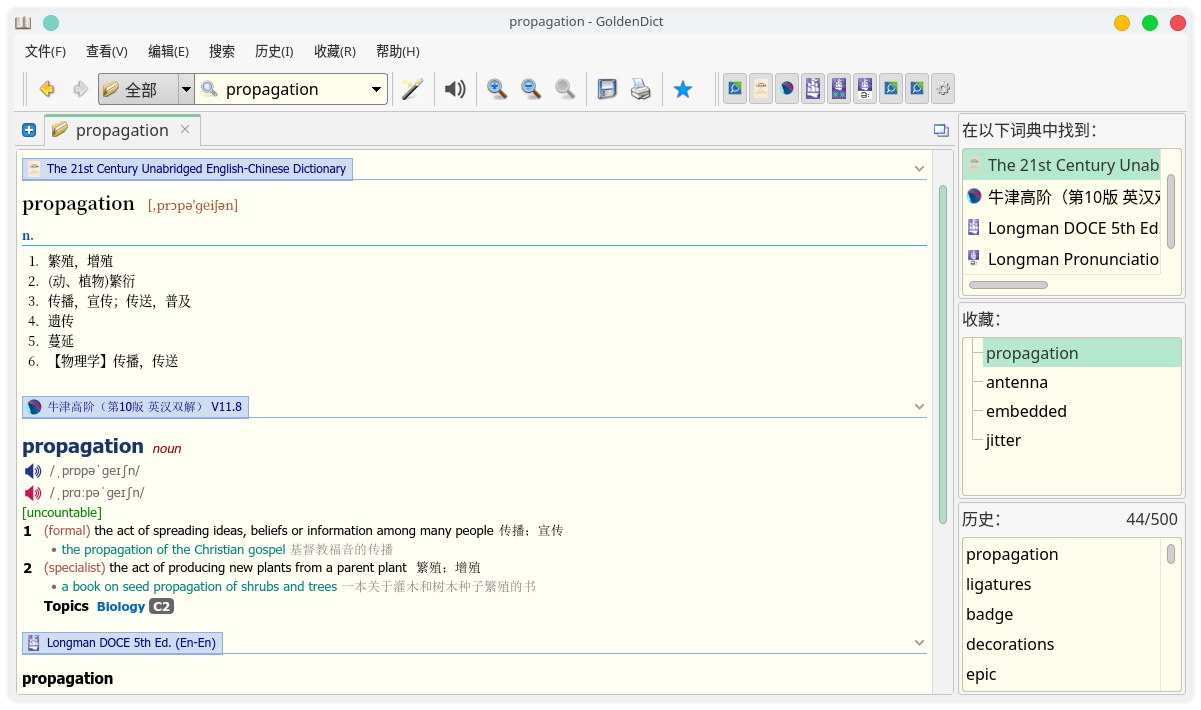Screen dimensions: 1201x710
Task: Open the search box history dropdown arrow
Action: click(377, 89)
